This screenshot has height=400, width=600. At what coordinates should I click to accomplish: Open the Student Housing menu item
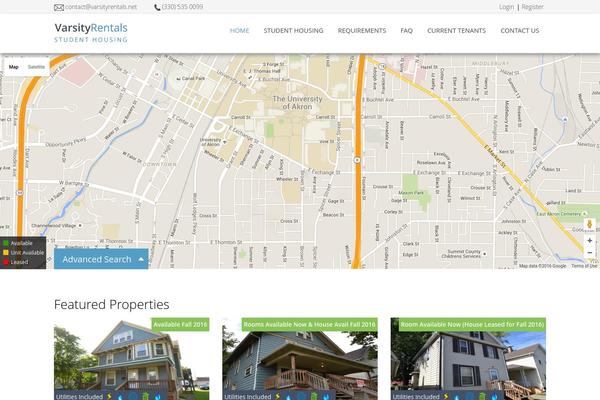pos(293,31)
